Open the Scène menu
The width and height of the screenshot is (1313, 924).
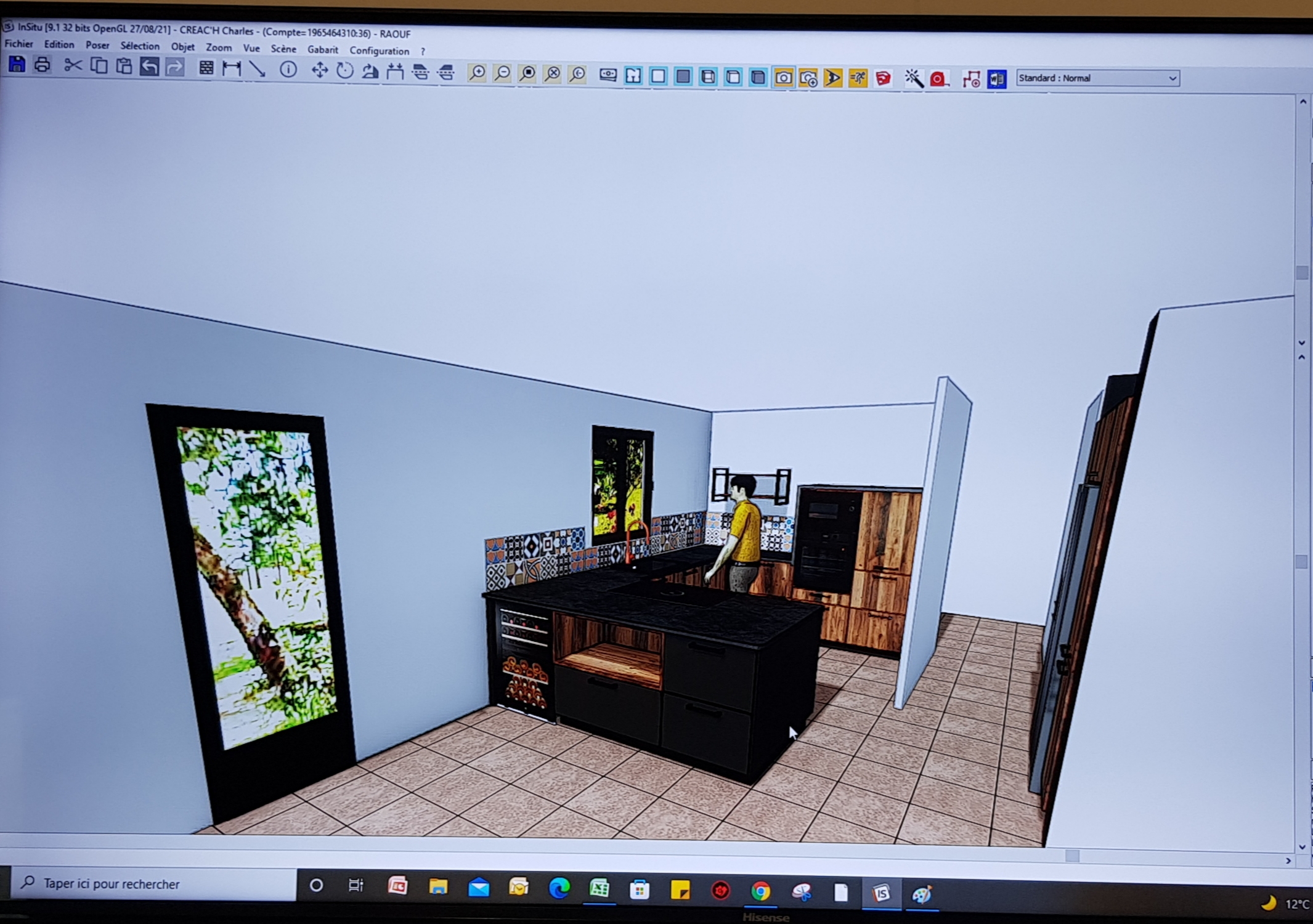(x=283, y=49)
